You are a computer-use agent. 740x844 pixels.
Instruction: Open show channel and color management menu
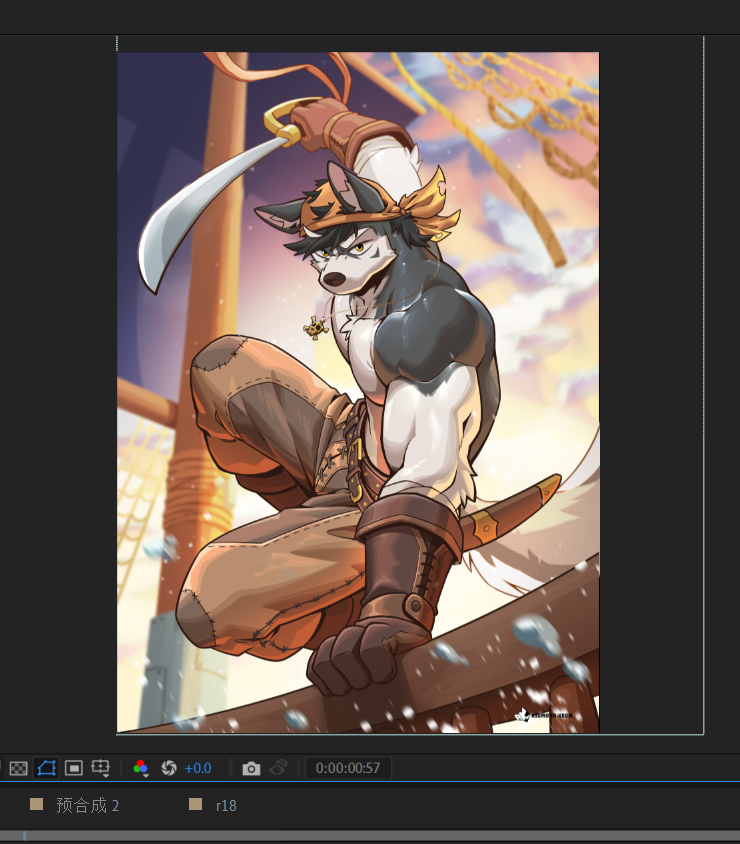click(141, 768)
